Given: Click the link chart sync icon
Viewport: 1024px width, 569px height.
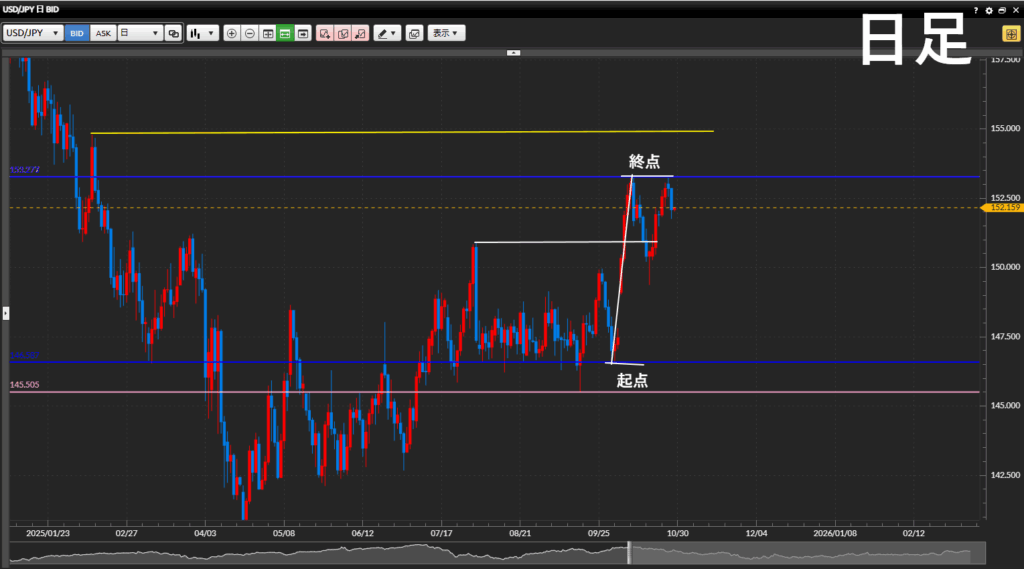Looking at the screenshot, I should coord(173,33).
